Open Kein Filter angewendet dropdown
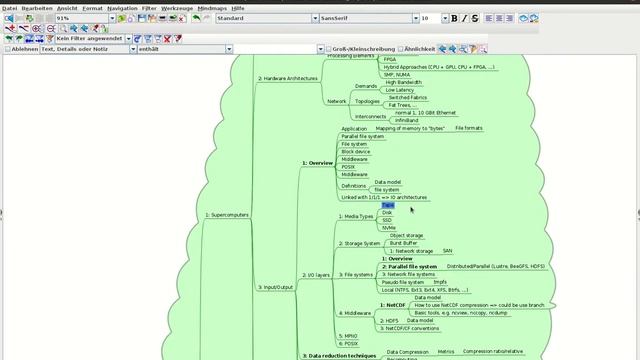 [128, 39]
